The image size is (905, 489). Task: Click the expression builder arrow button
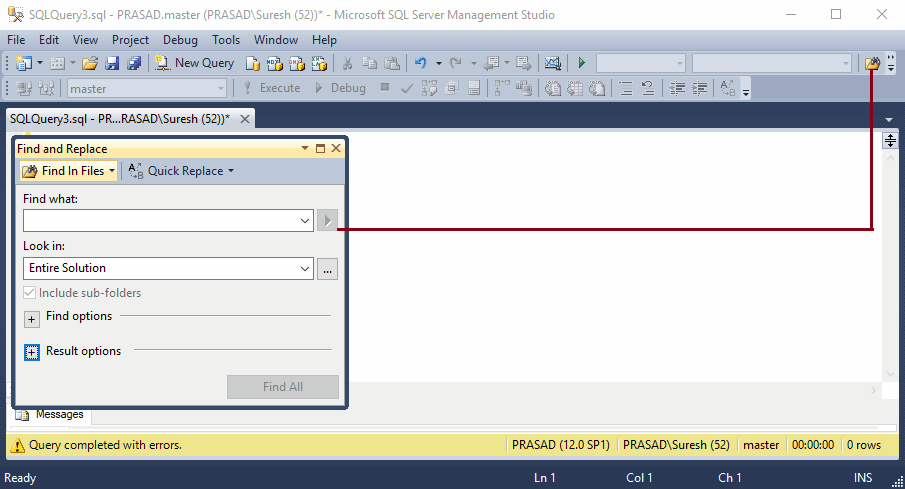click(x=327, y=221)
